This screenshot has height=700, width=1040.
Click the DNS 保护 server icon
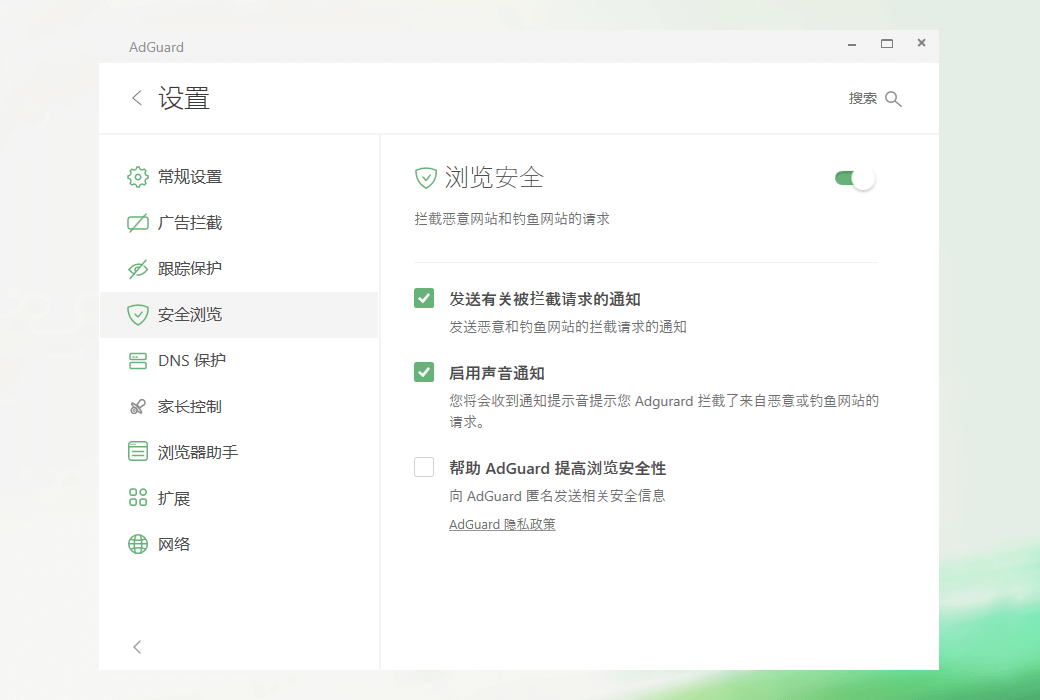137,360
